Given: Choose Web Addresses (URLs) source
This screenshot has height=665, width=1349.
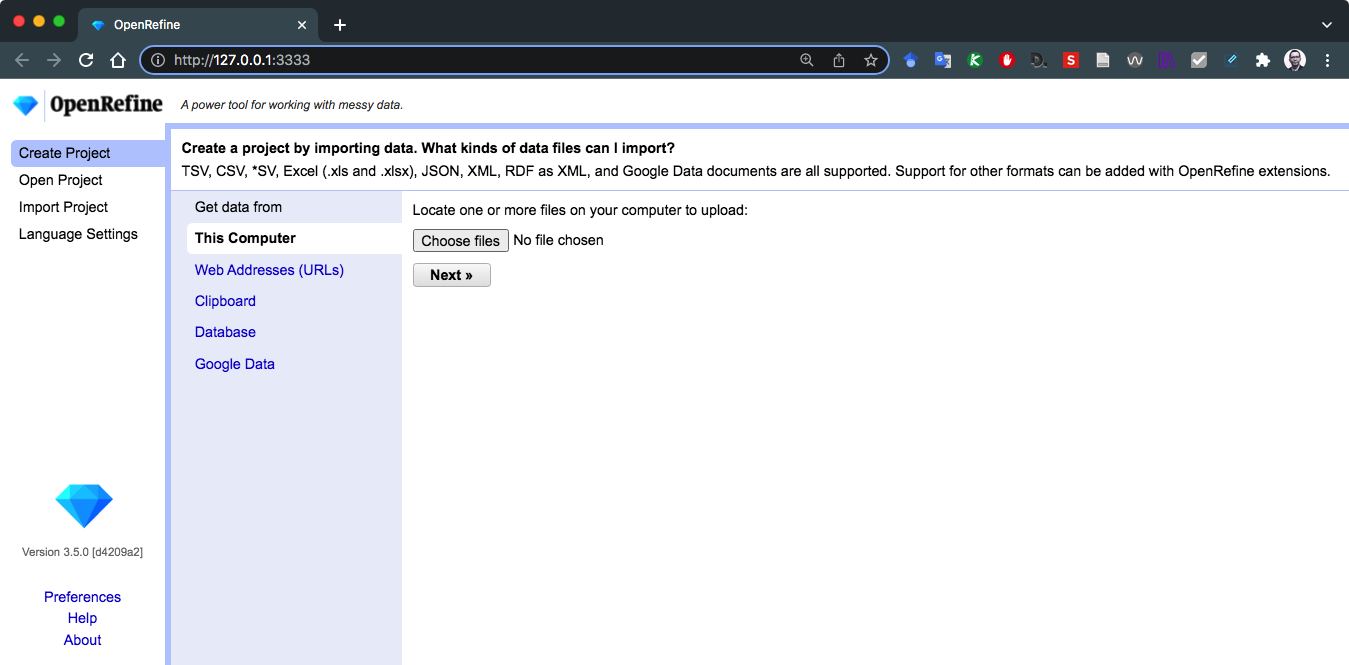Looking at the screenshot, I should click(269, 270).
